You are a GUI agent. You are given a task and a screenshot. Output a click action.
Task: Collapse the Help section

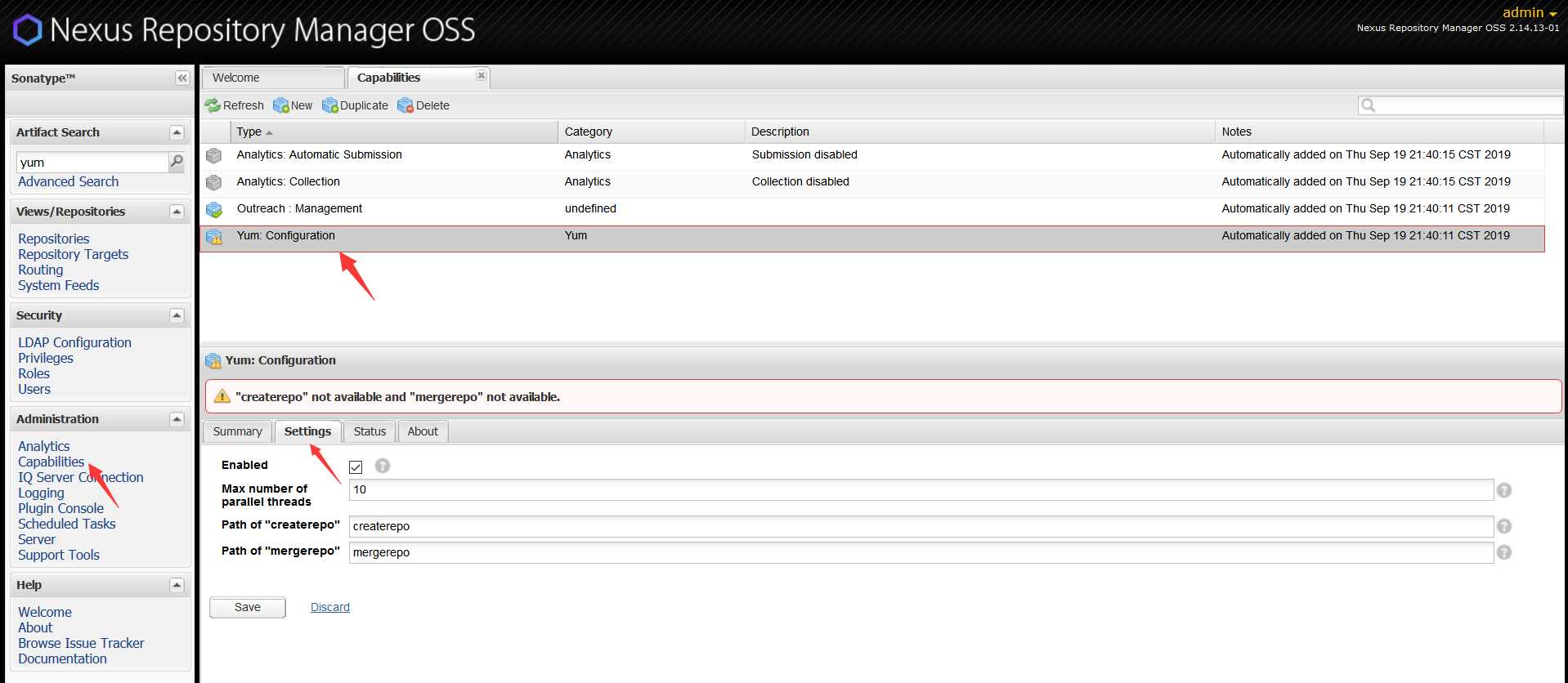177,585
